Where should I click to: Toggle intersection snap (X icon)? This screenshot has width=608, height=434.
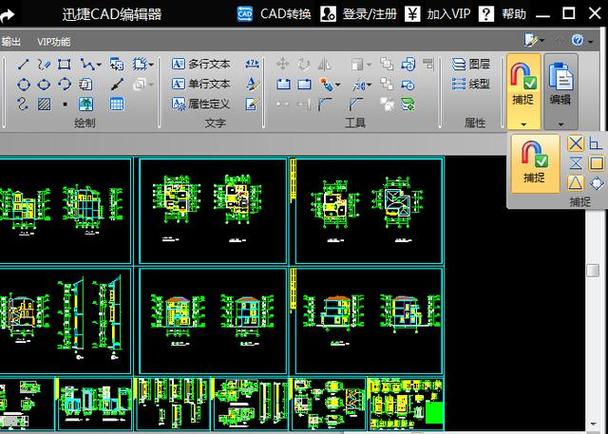(x=576, y=143)
